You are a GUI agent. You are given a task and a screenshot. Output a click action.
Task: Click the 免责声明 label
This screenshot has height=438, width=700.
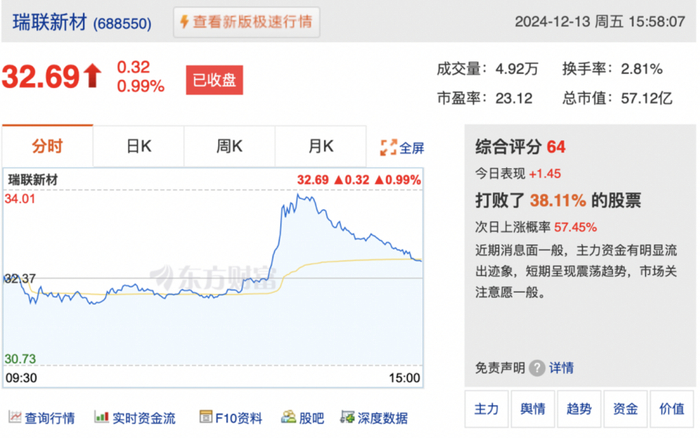pos(500,368)
